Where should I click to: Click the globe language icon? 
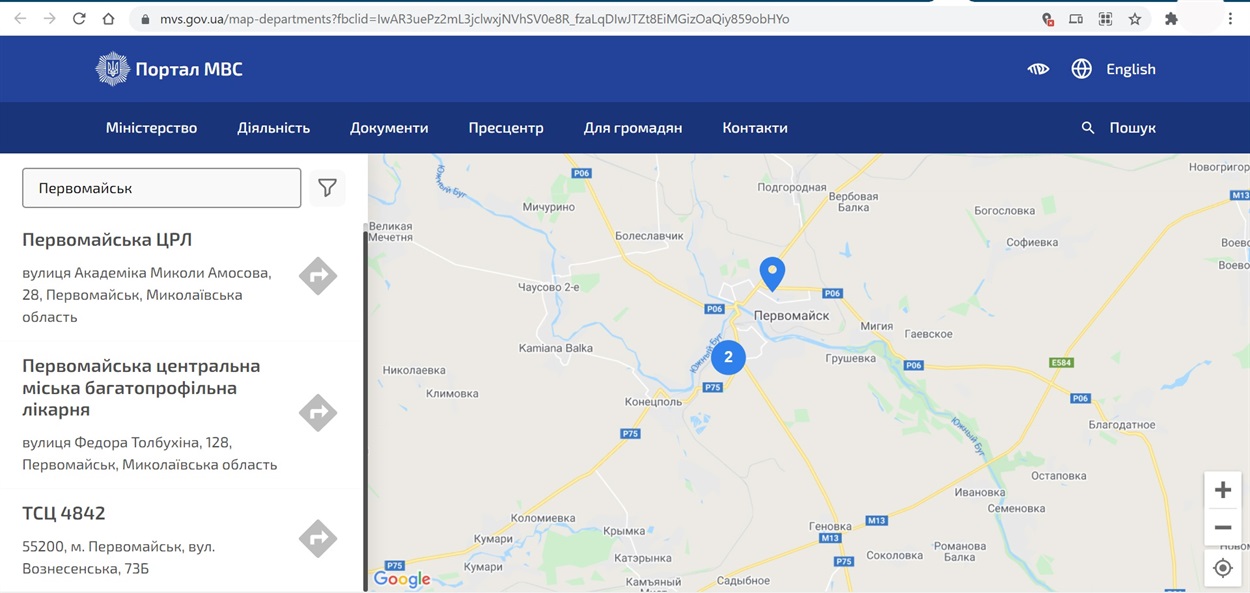pyautogui.click(x=1081, y=69)
